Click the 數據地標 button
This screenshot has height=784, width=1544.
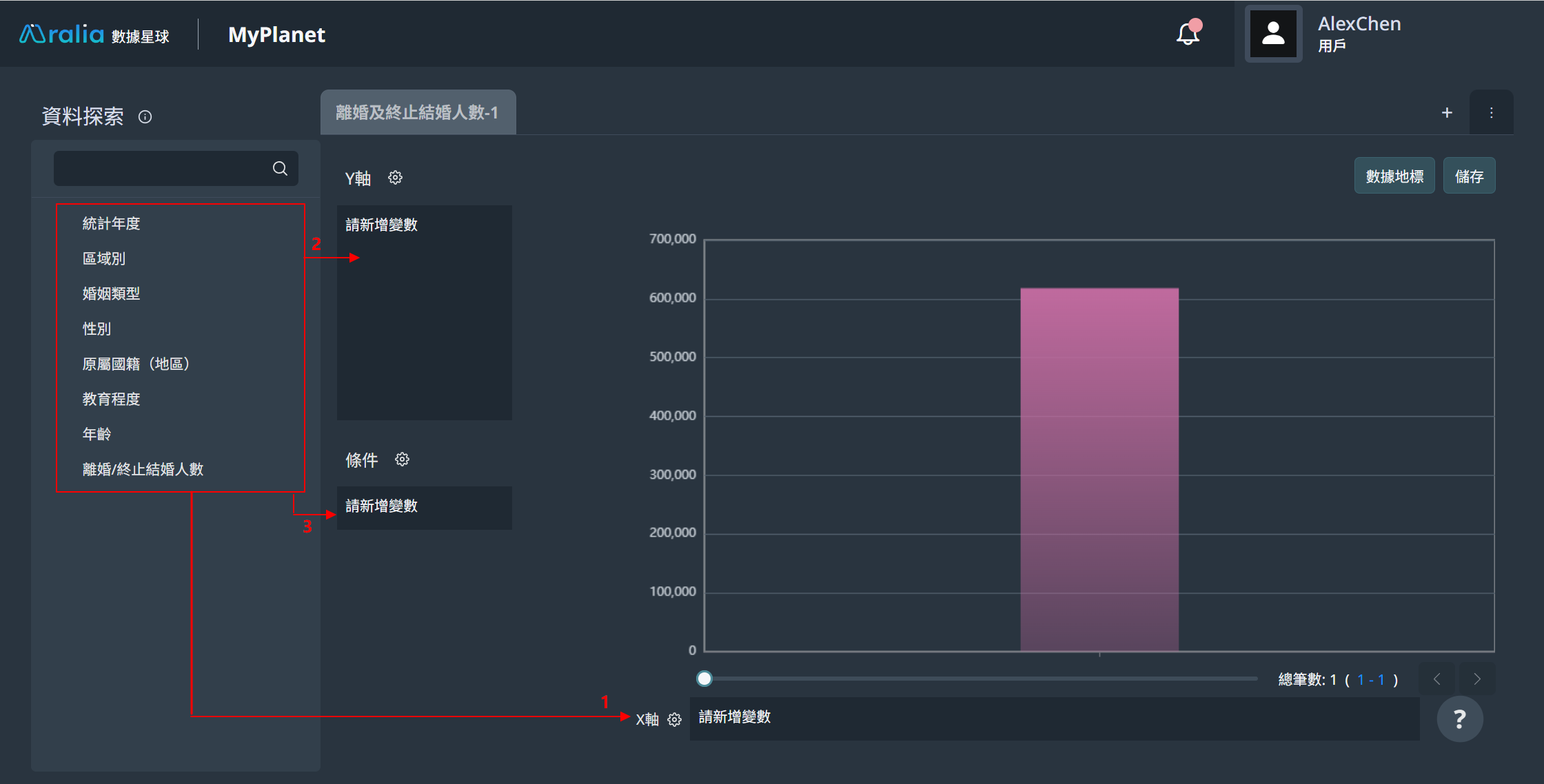1394,176
